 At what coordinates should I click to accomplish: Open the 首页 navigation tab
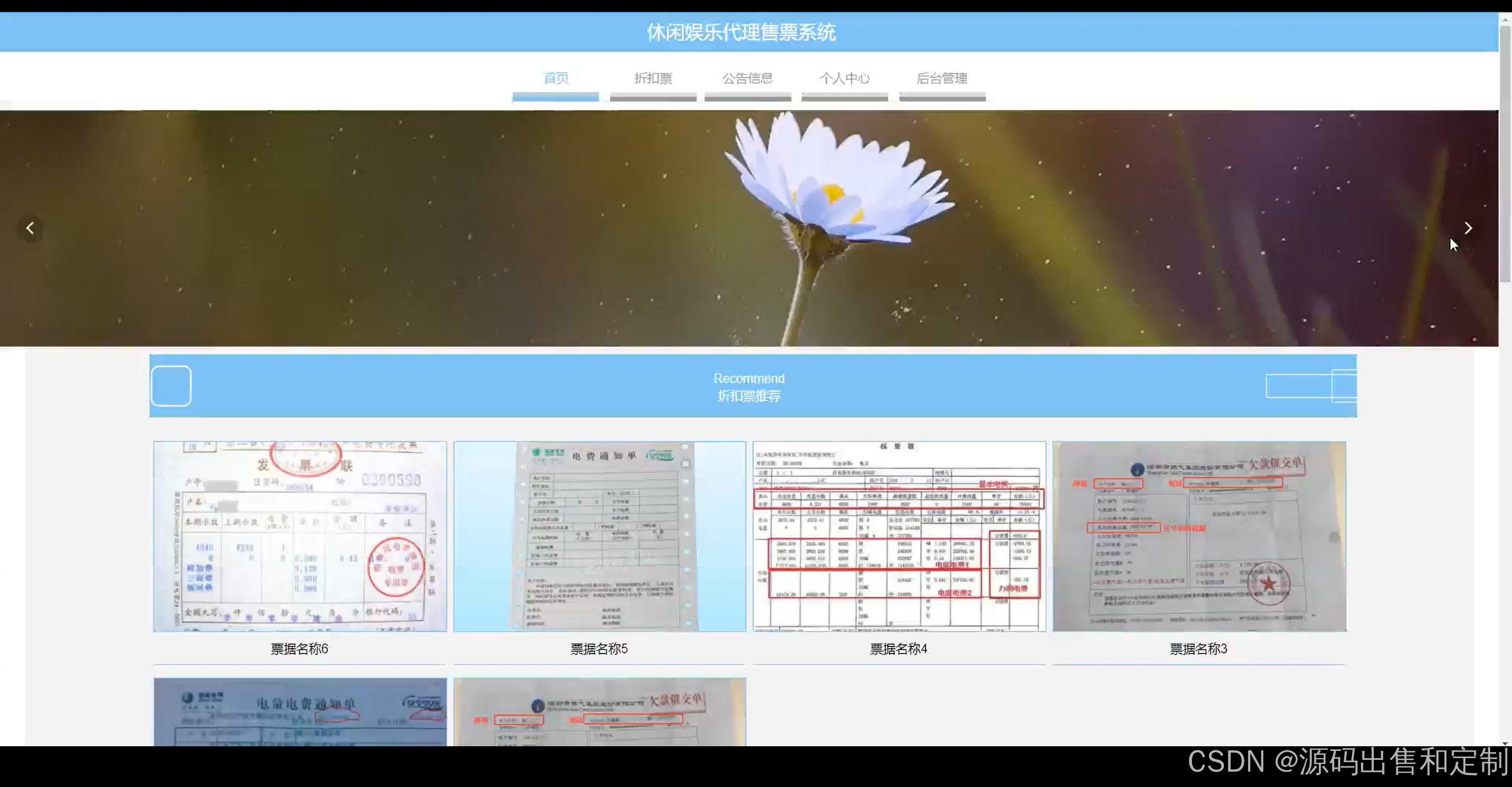tap(556, 79)
